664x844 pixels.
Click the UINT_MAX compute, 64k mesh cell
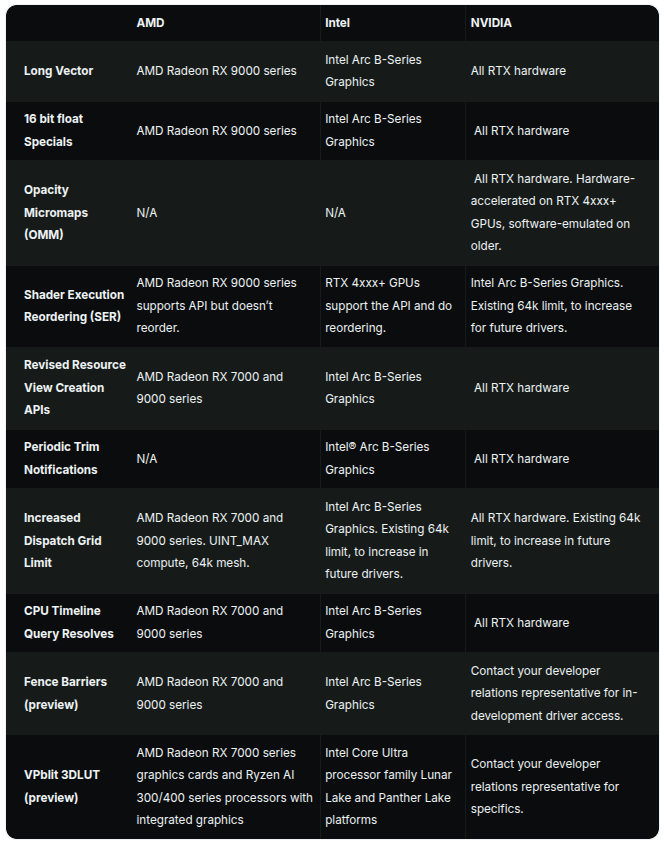point(210,540)
